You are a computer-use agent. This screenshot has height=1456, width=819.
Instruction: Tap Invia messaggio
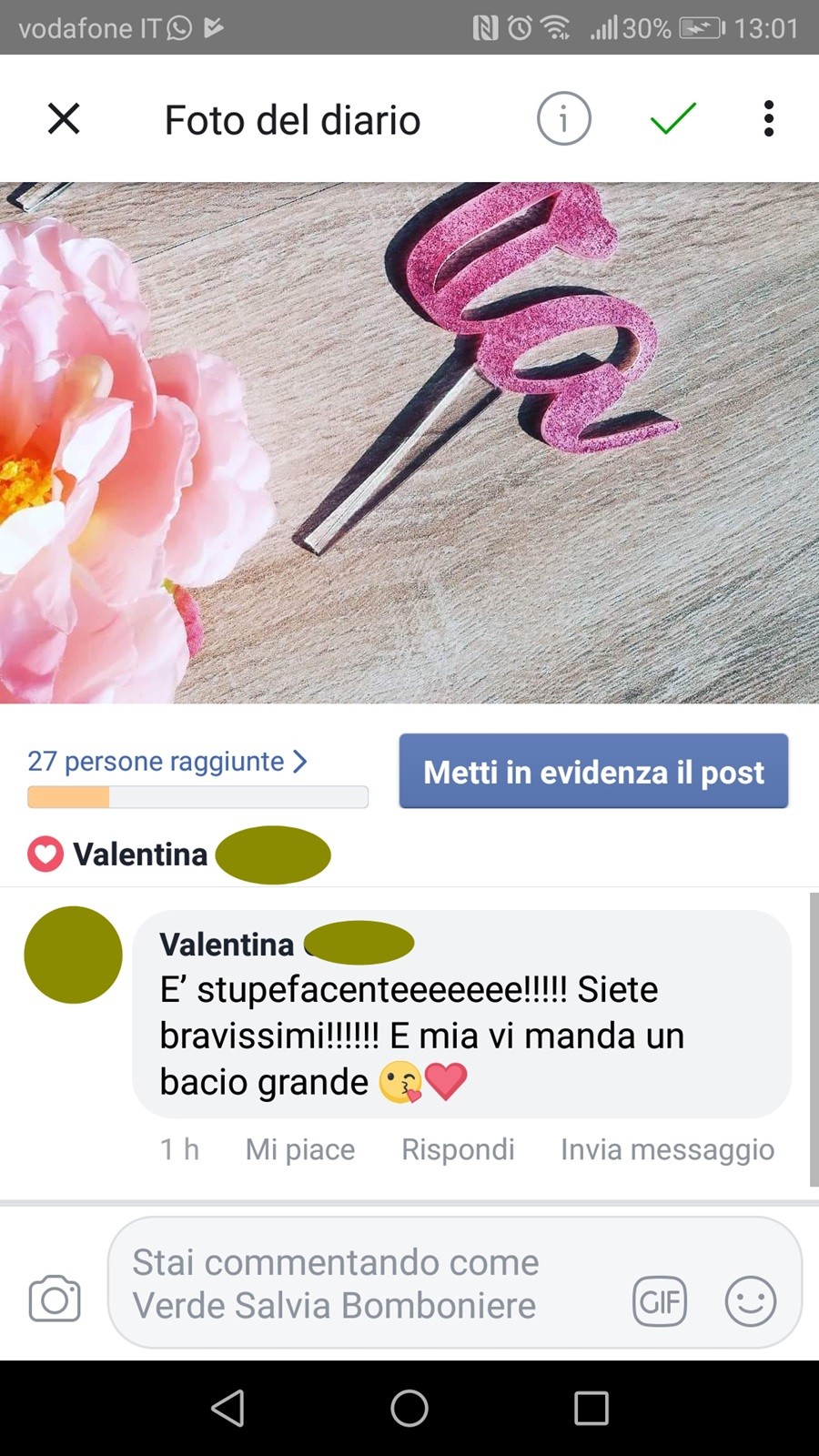[x=667, y=1149]
